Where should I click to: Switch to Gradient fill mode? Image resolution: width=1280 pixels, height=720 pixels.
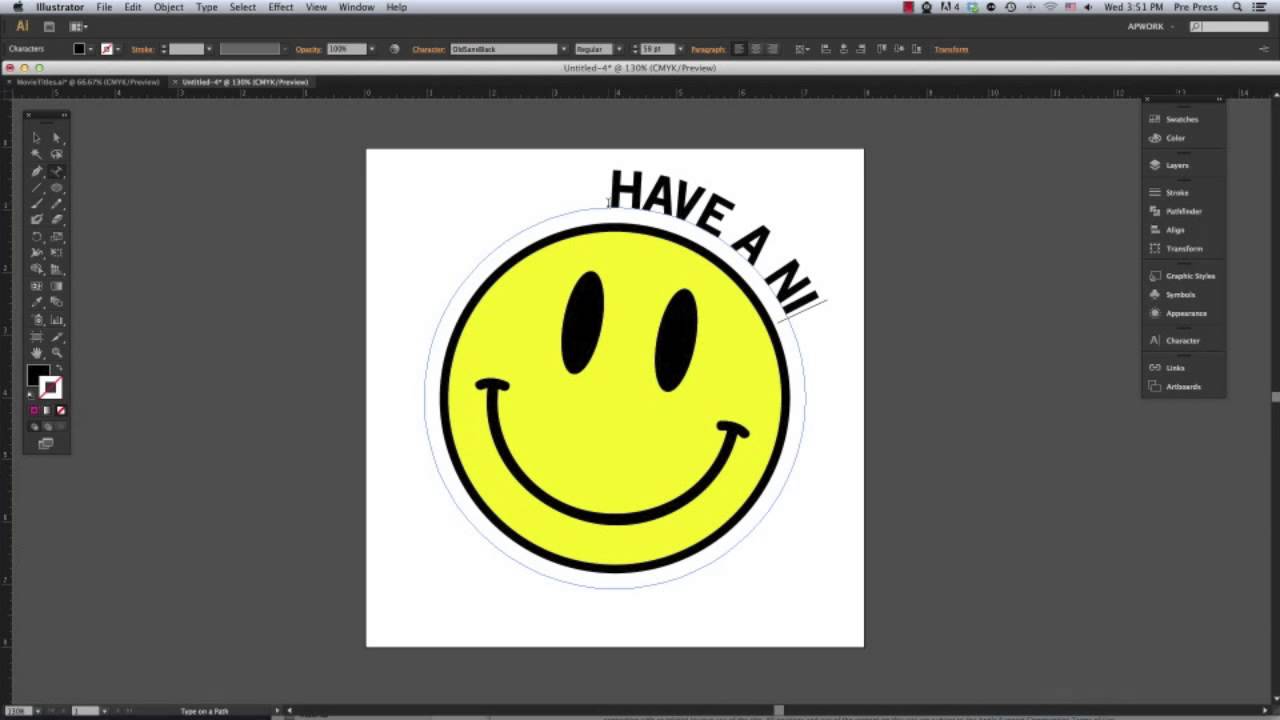tap(47, 410)
